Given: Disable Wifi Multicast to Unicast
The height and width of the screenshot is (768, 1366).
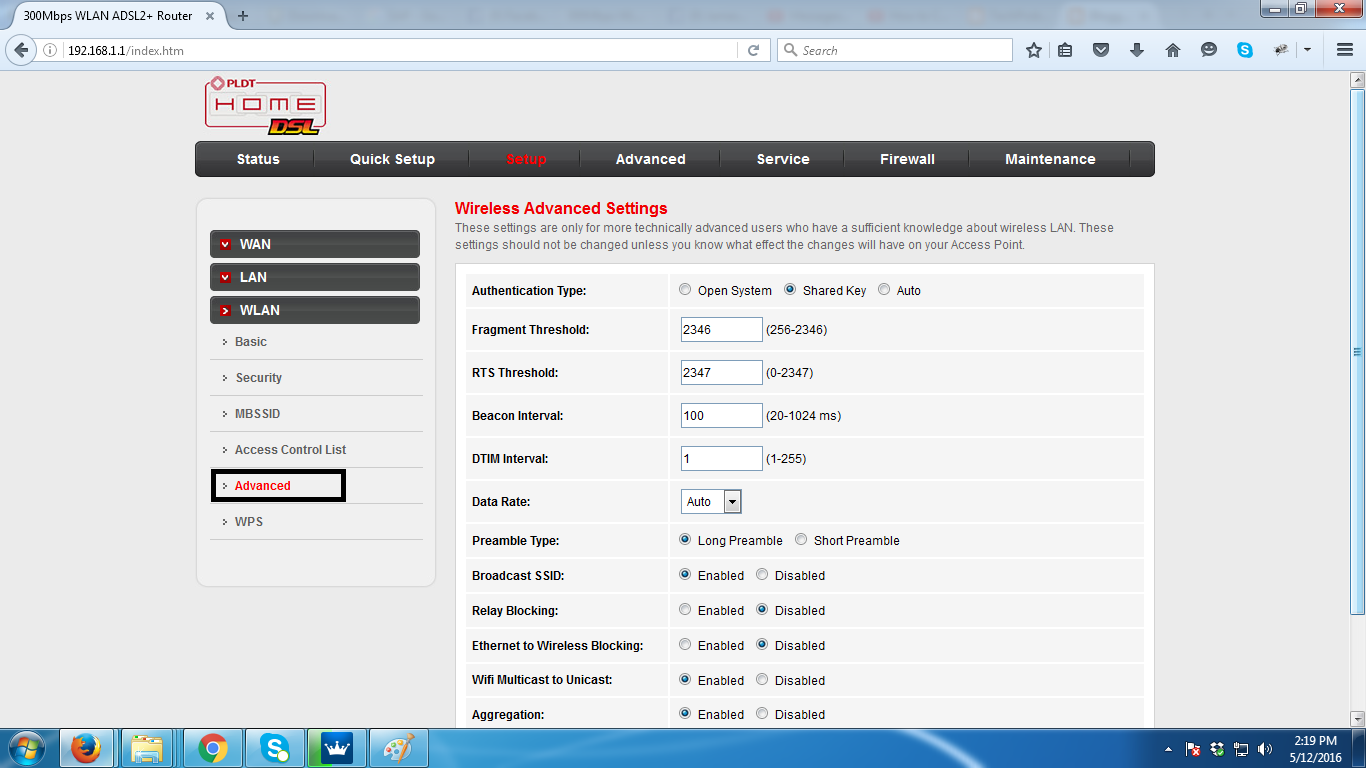Looking at the screenshot, I should click(762, 680).
